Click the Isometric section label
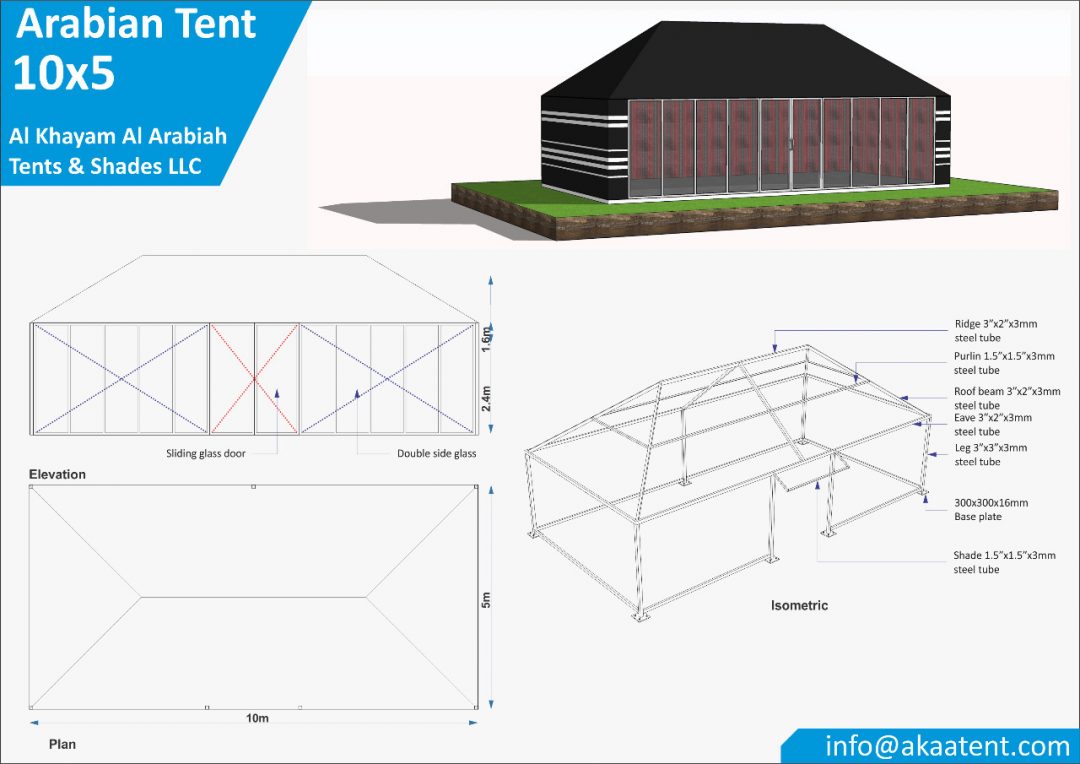The width and height of the screenshot is (1080, 764). click(x=799, y=605)
